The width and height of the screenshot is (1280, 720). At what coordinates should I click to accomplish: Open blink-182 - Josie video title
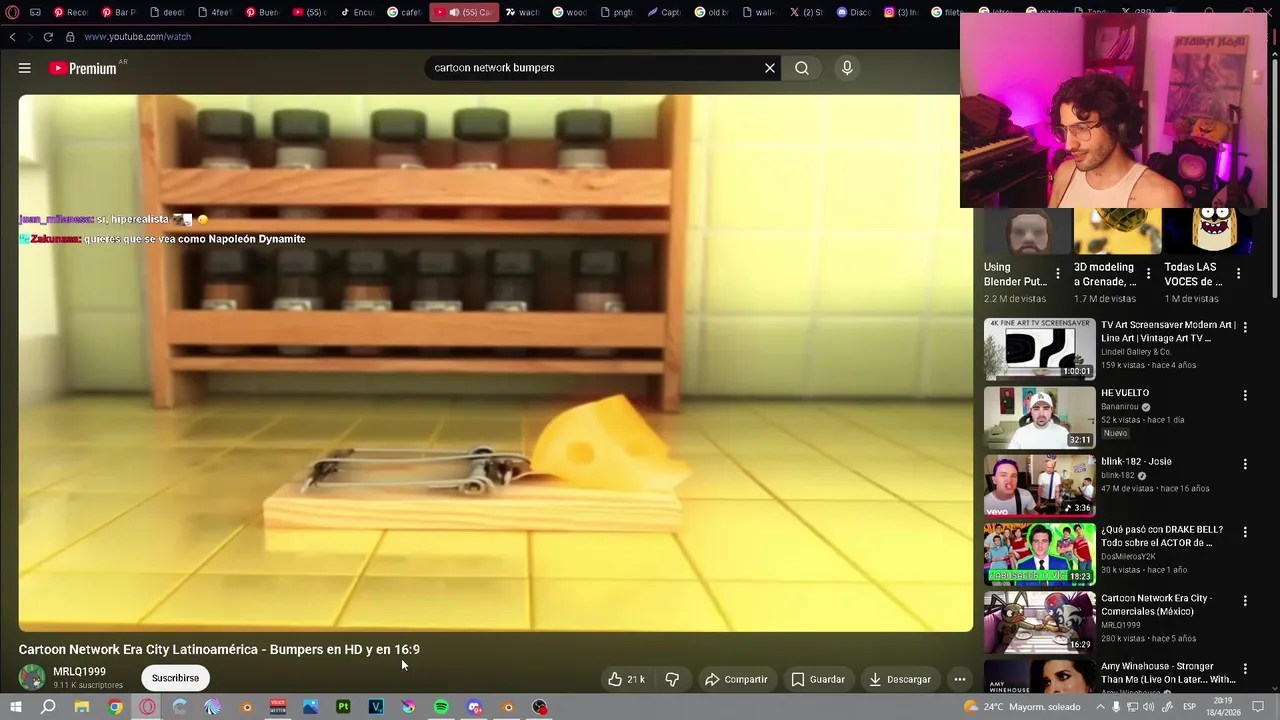pyautogui.click(x=1136, y=462)
